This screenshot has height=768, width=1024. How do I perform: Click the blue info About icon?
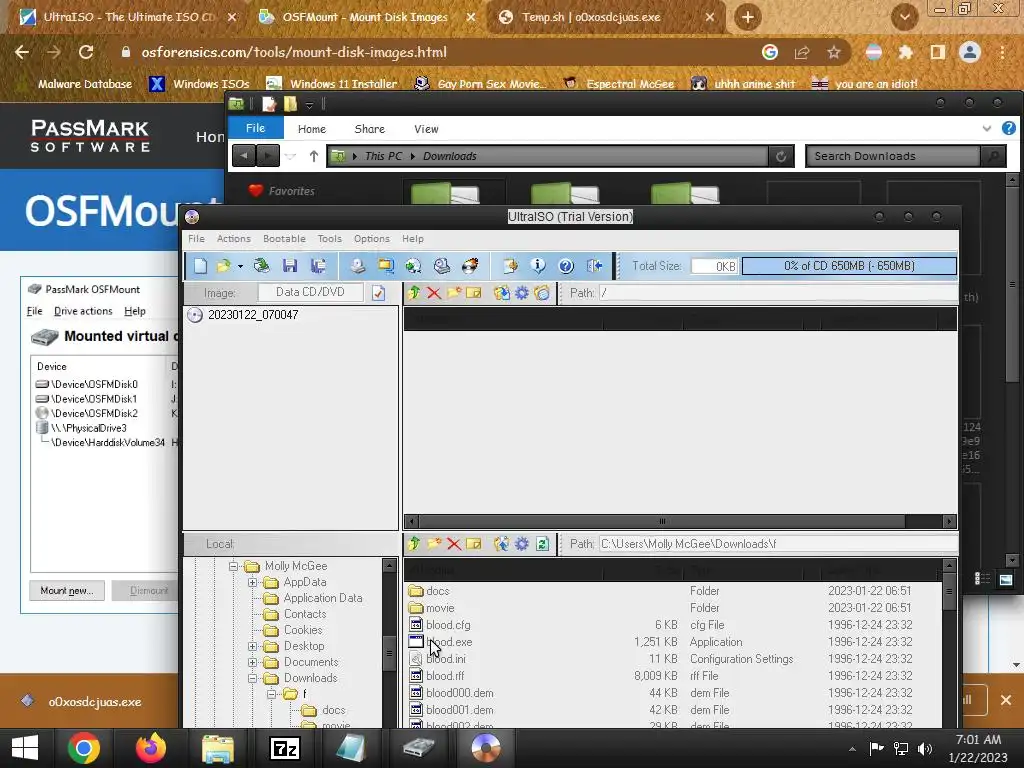pos(538,266)
